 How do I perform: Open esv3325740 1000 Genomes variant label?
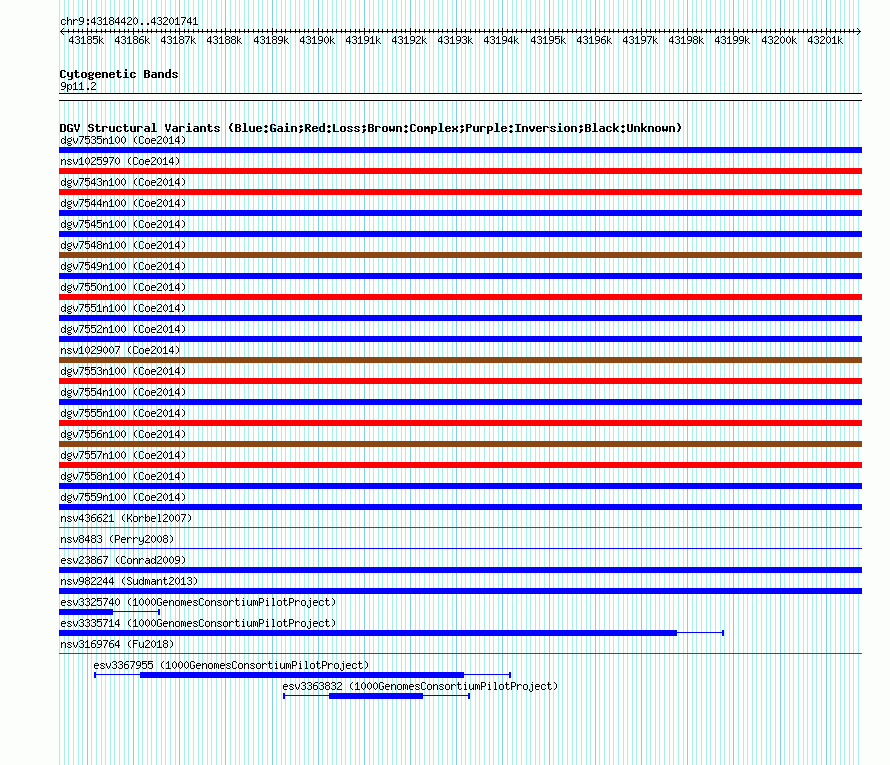[198, 602]
